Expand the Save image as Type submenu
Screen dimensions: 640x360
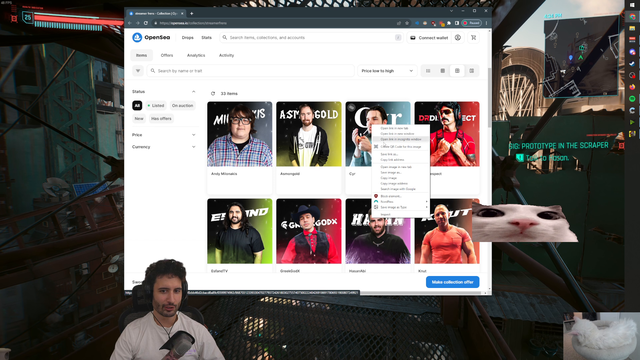coord(401,207)
